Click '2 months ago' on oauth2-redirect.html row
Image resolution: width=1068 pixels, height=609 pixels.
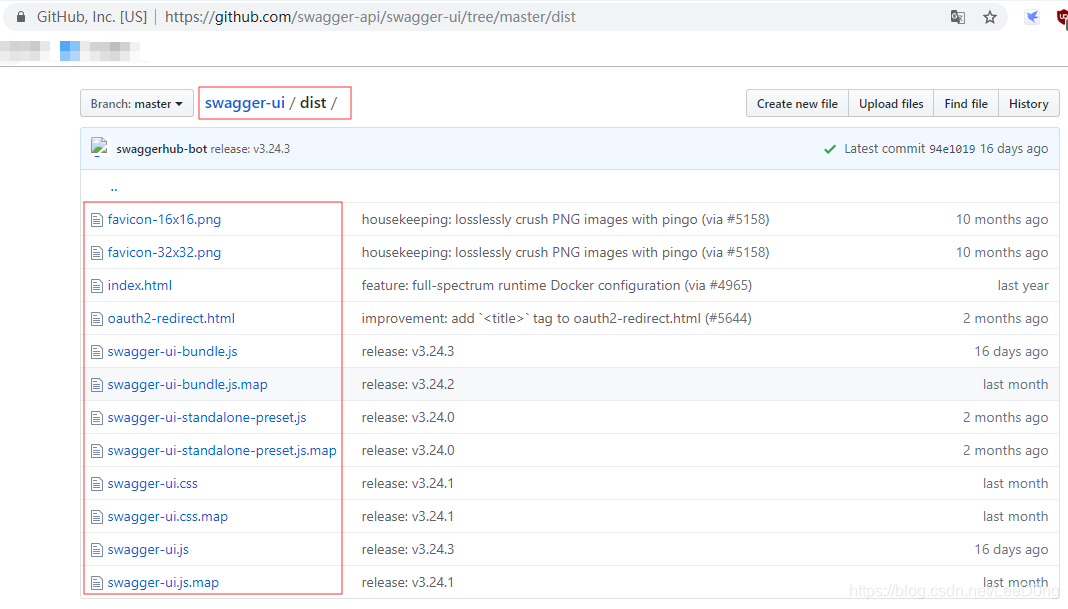[1005, 318]
